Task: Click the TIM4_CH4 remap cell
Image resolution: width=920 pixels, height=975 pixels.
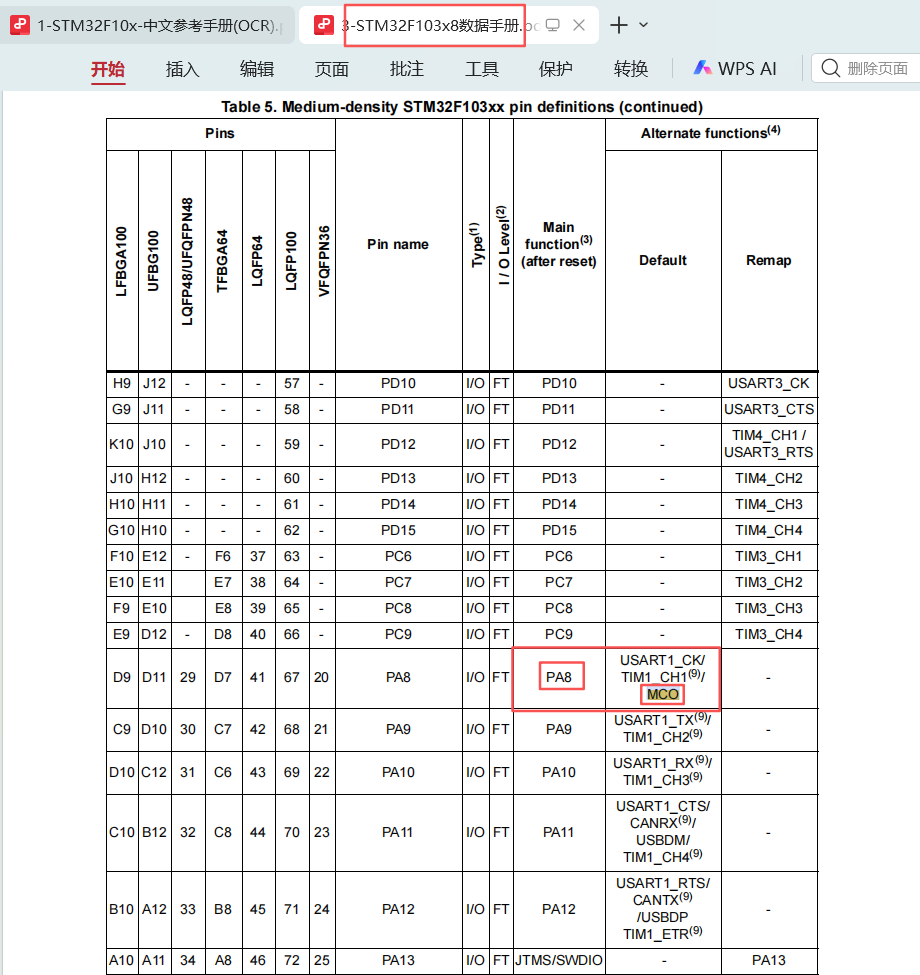Action: 768,530
